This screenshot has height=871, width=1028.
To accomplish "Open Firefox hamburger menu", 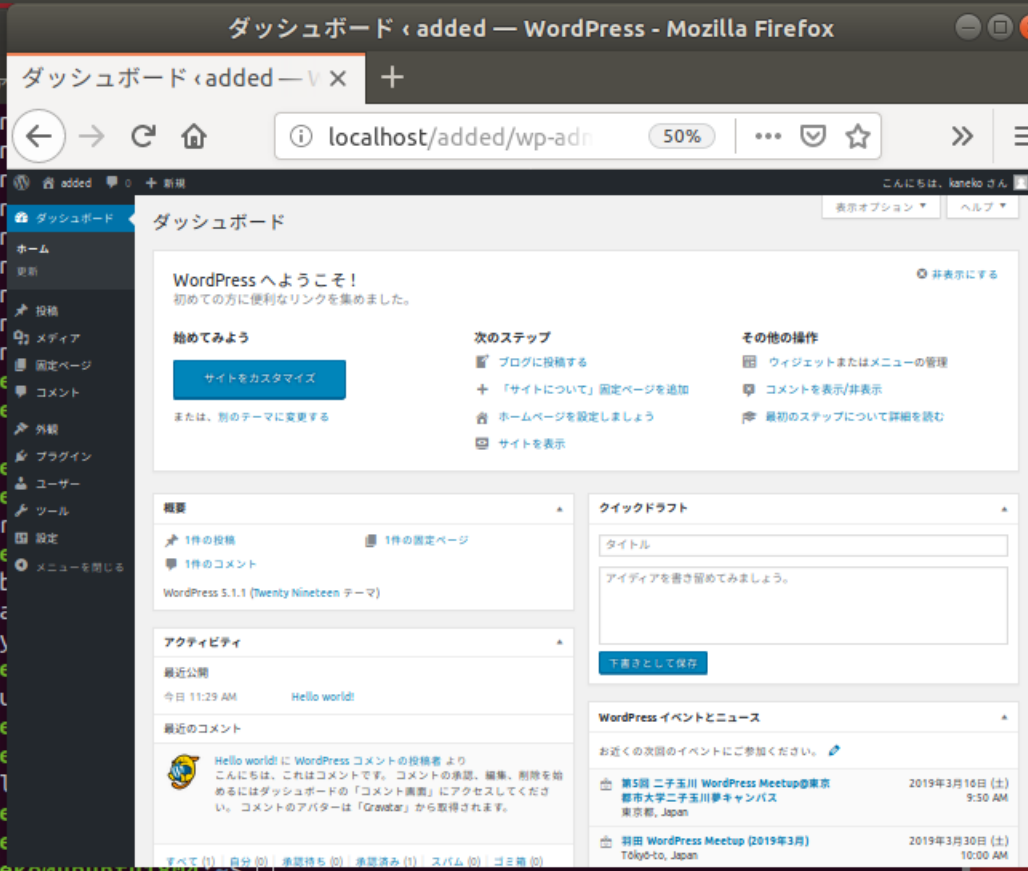I will pyautogui.click(x=1020, y=136).
